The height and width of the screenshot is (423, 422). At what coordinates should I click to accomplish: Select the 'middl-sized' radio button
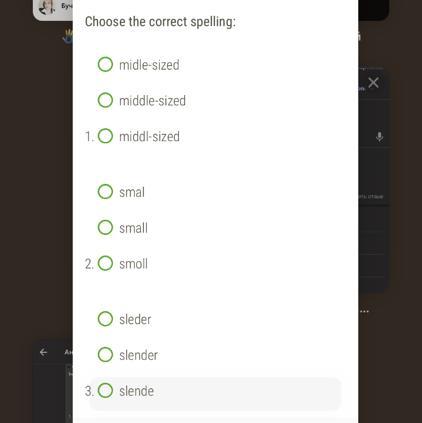105,136
